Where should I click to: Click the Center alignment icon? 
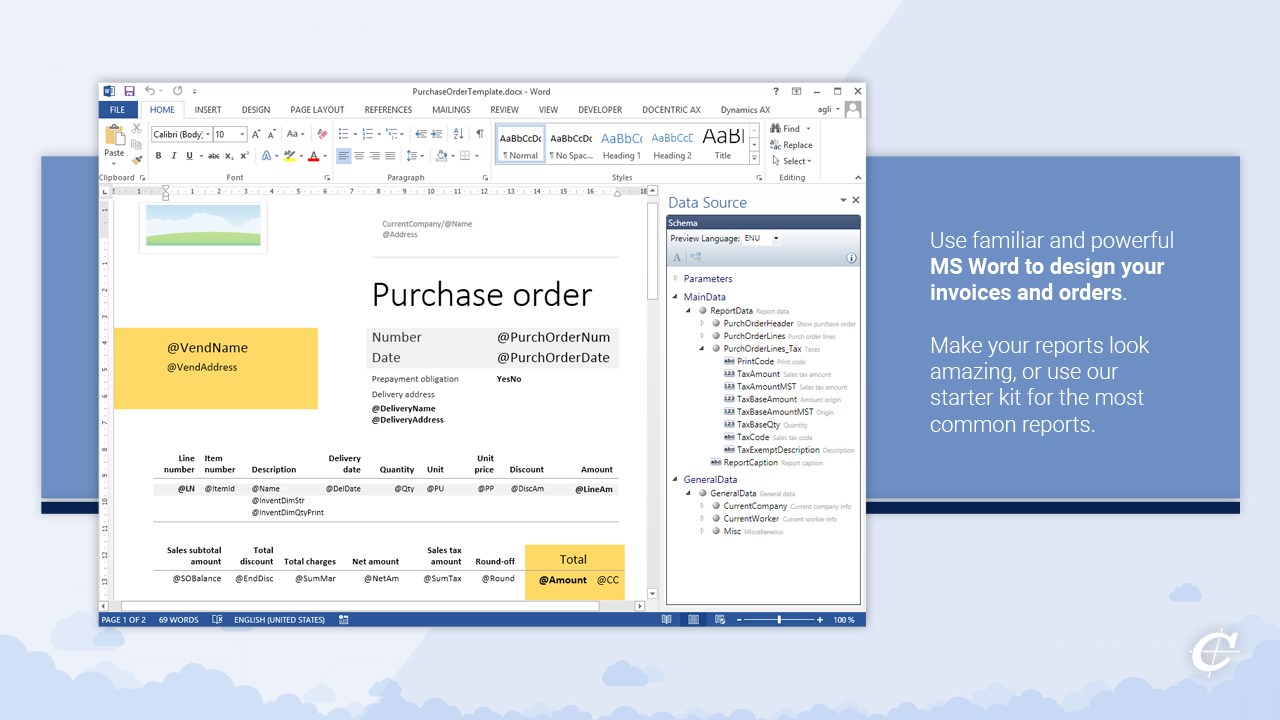(x=360, y=156)
